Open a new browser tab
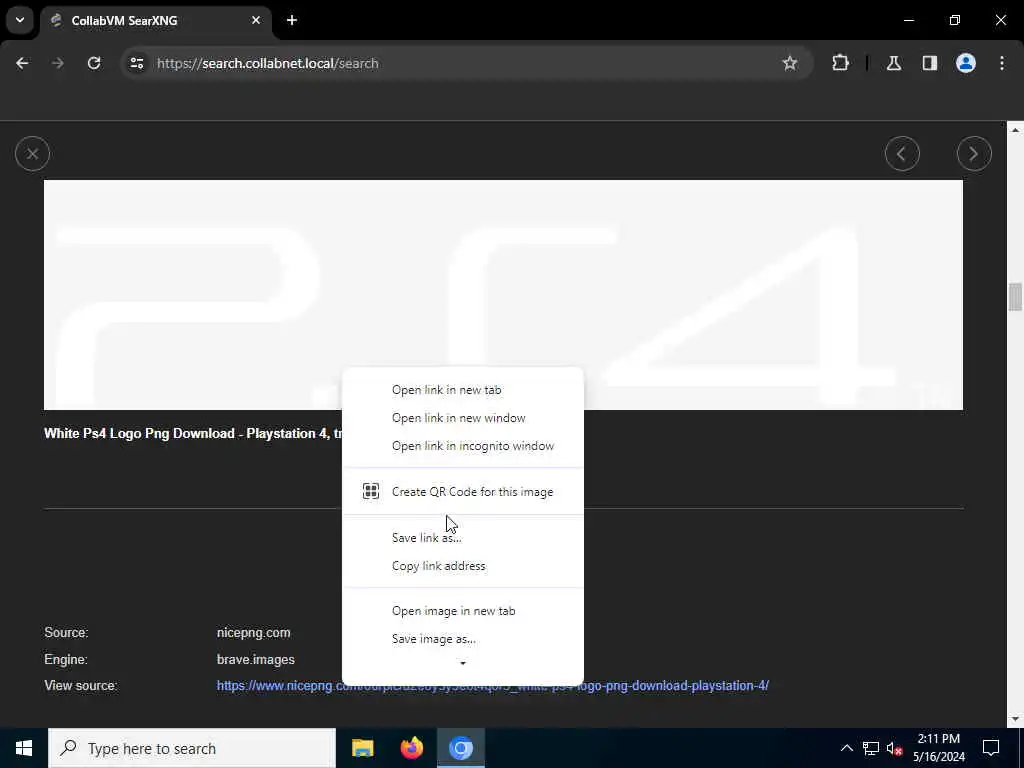The image size is (1024, 768). pyautogui.click(x=292, y=20)
